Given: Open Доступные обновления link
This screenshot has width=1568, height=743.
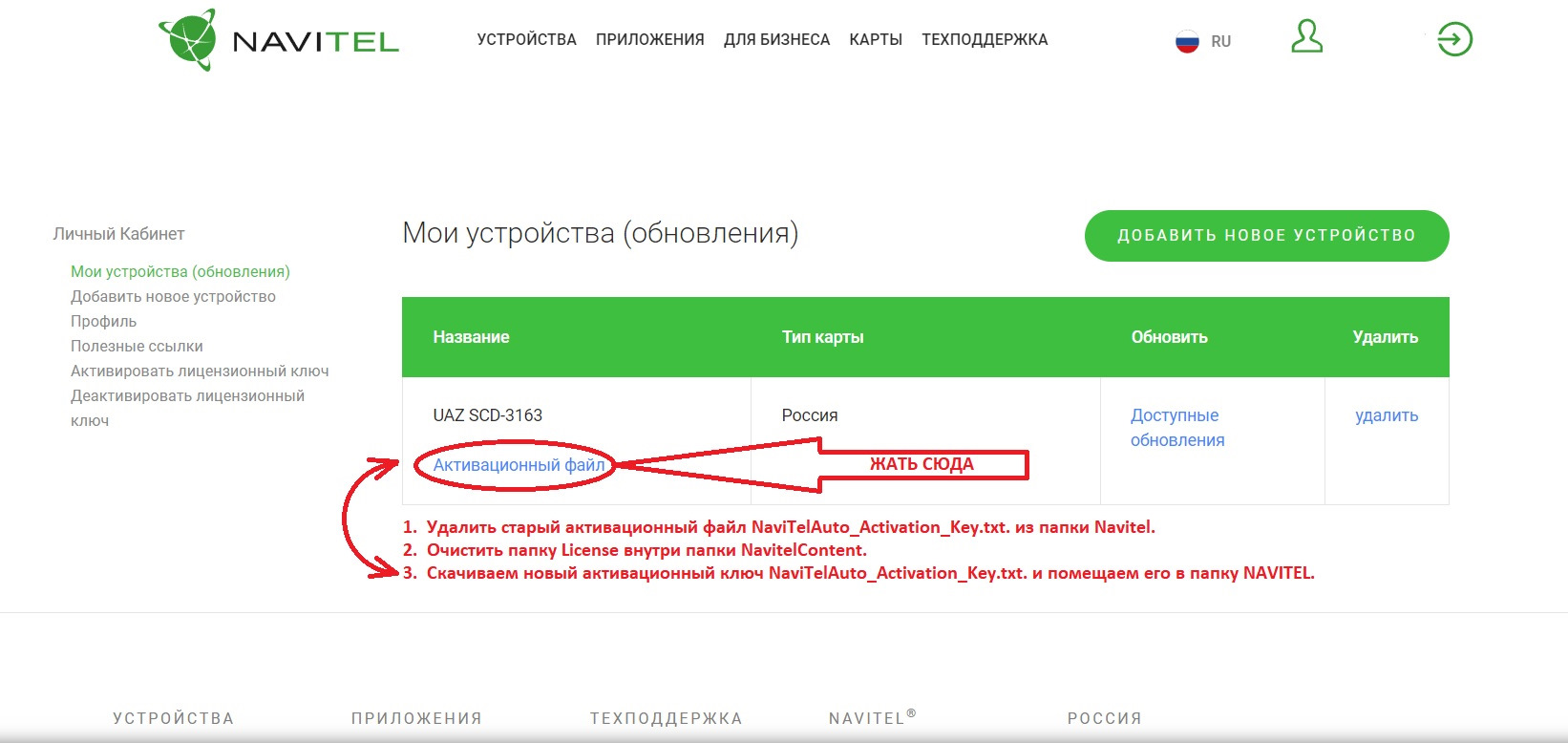Looking at the screenshot, I should click(1177, 428).
